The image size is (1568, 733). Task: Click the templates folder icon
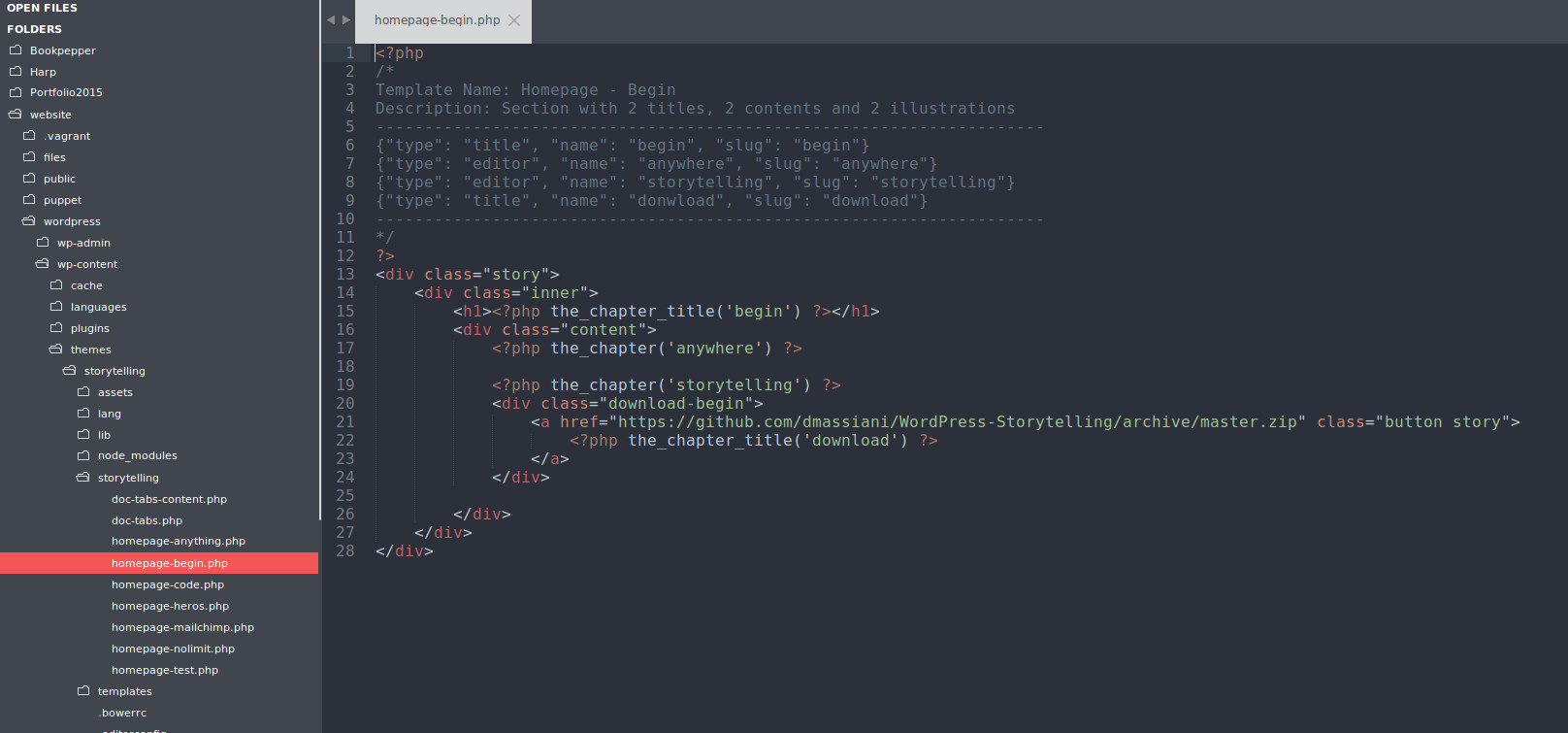(x=83, y=690)
